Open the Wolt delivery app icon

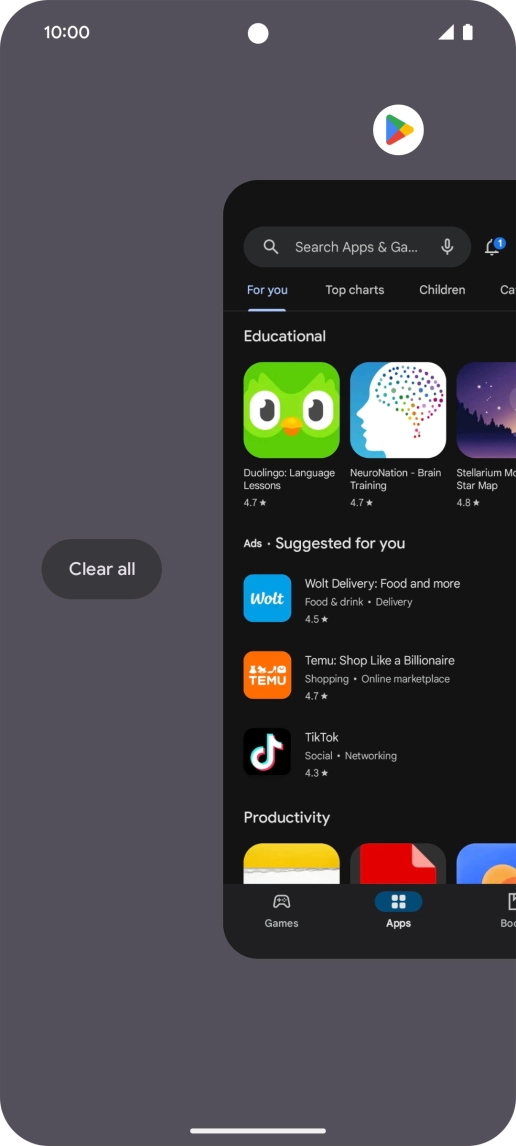[268, 598]
